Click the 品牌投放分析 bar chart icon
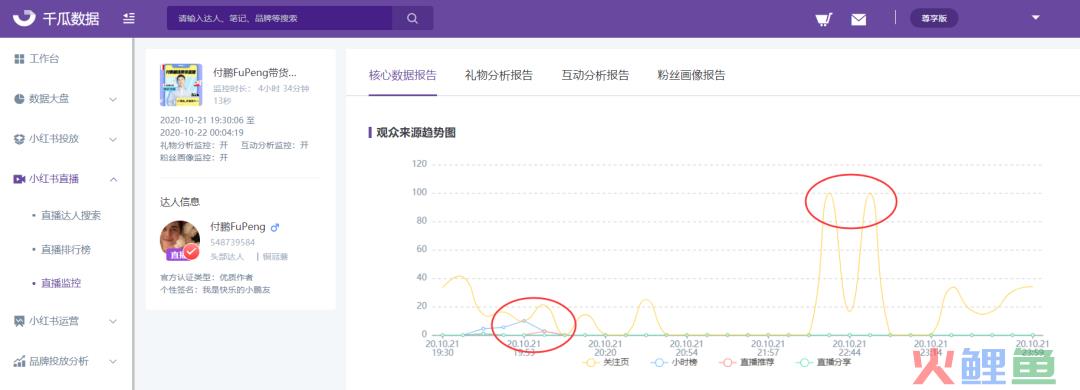 click(19, 361)
